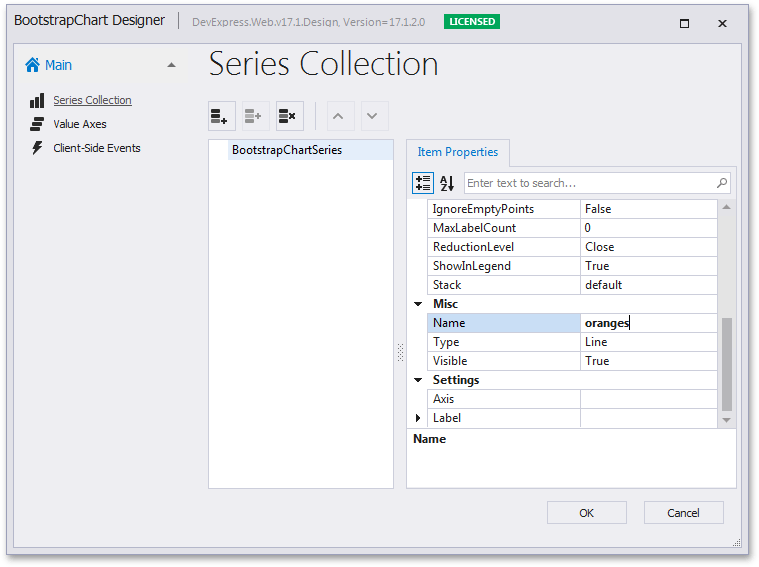759x567 pixels.
Task: Select the Visible property row label
Action: pos(503,361)
